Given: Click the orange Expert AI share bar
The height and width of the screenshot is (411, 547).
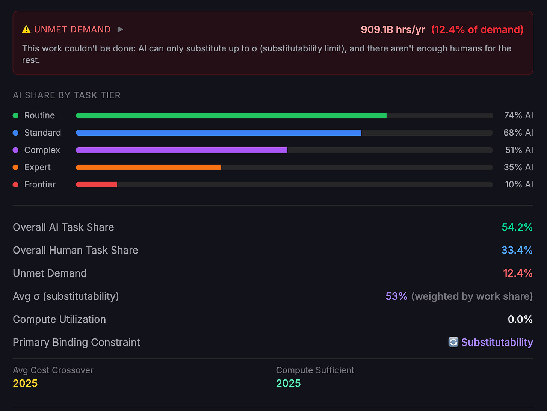Looking at the screenshot, I should point(148,167).
